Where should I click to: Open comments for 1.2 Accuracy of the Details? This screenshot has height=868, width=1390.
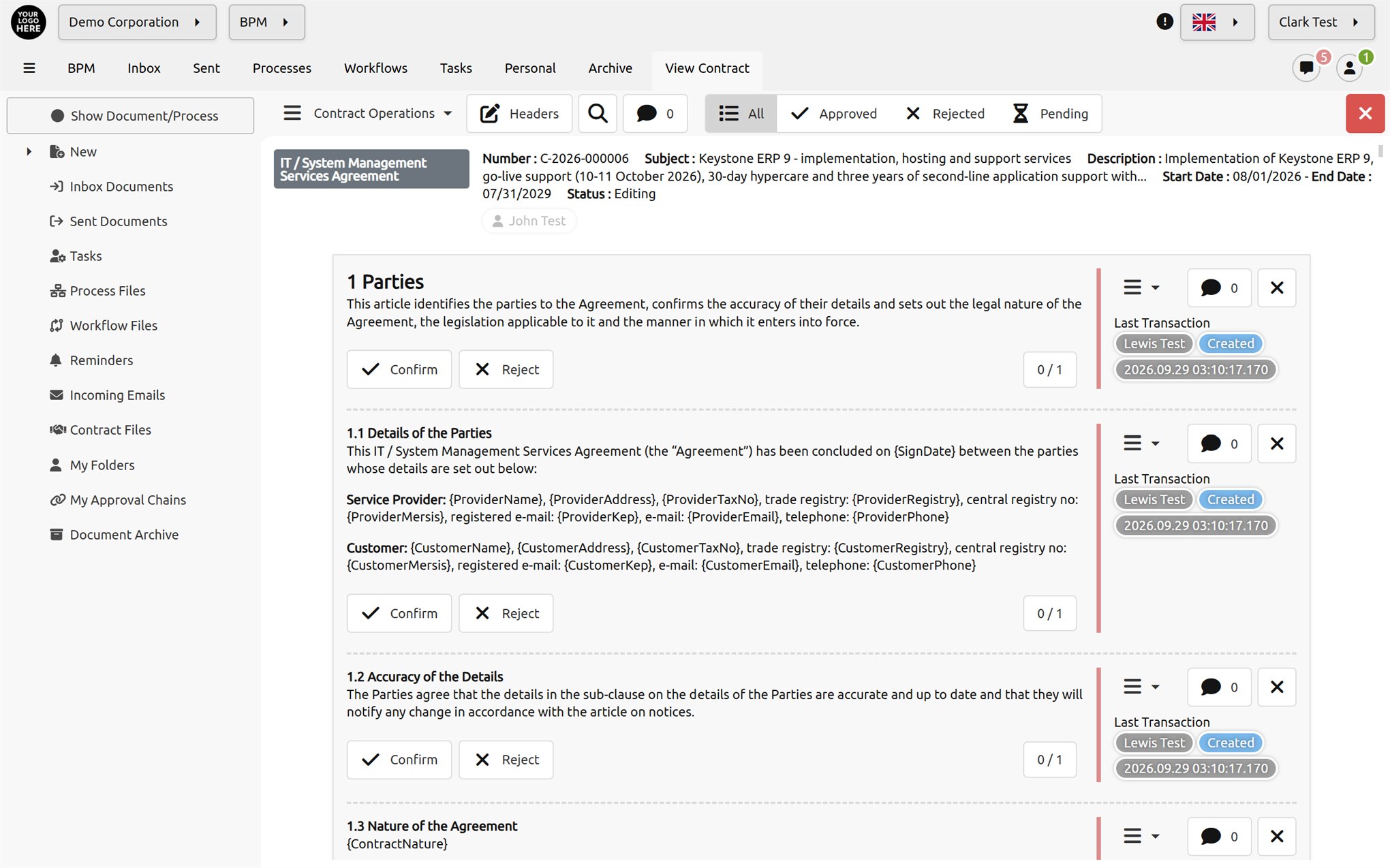1219,687
